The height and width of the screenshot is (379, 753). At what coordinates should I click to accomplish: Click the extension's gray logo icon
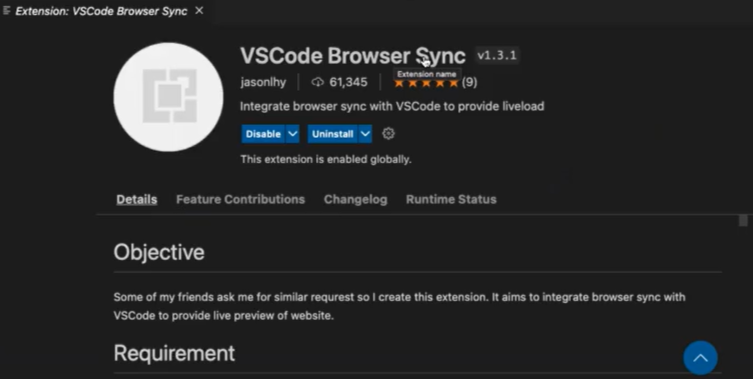169,97
